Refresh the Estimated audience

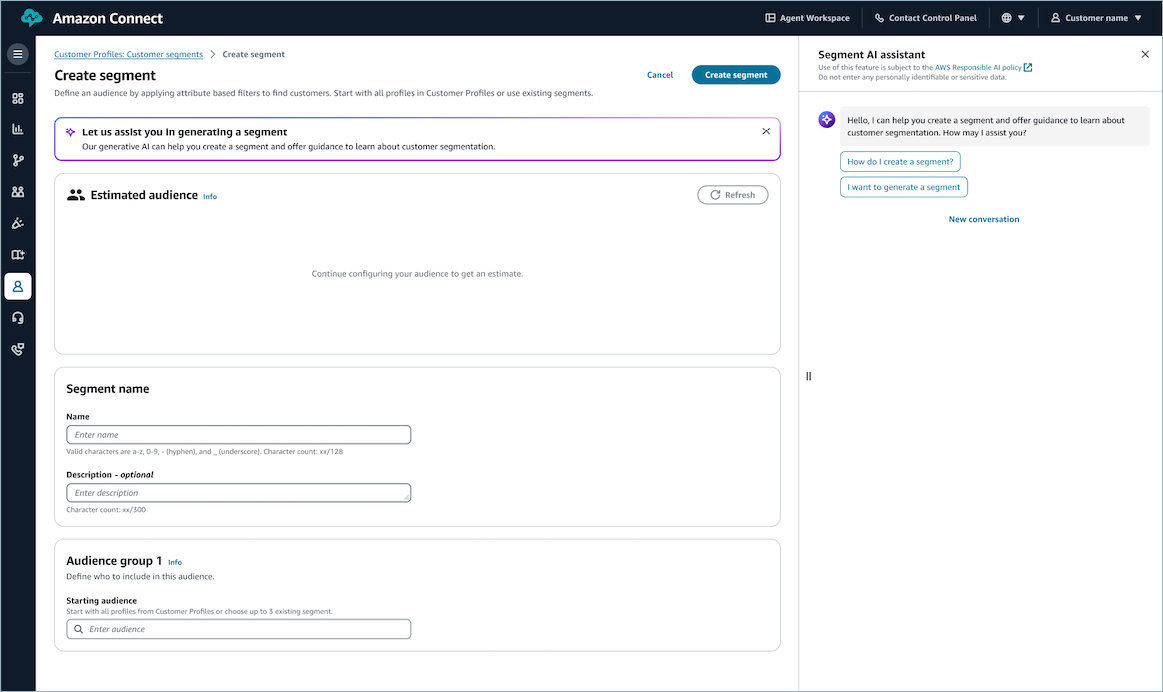tap(733, 194)
